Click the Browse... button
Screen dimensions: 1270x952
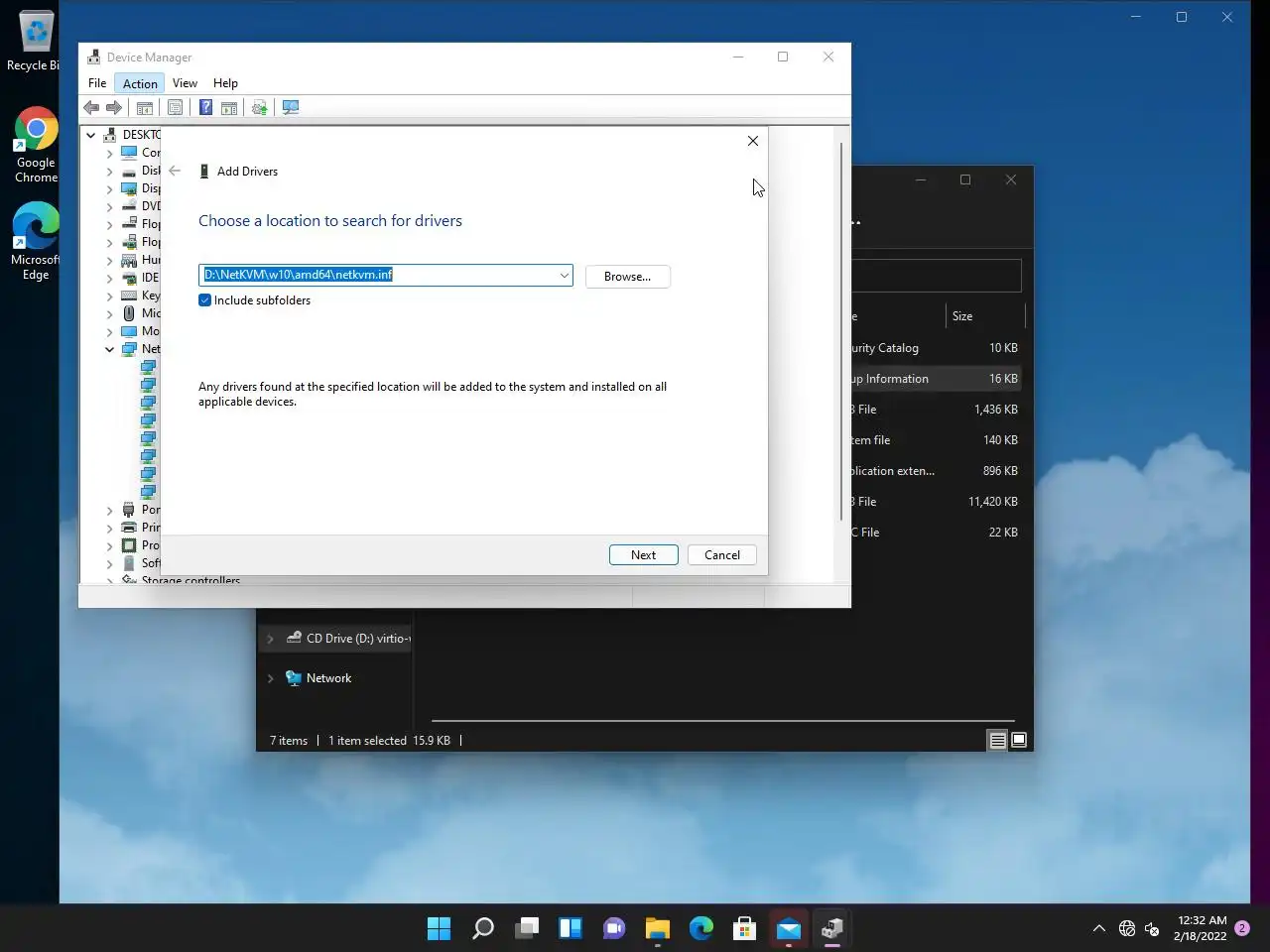pyautogui.click(x=628, y=277)
